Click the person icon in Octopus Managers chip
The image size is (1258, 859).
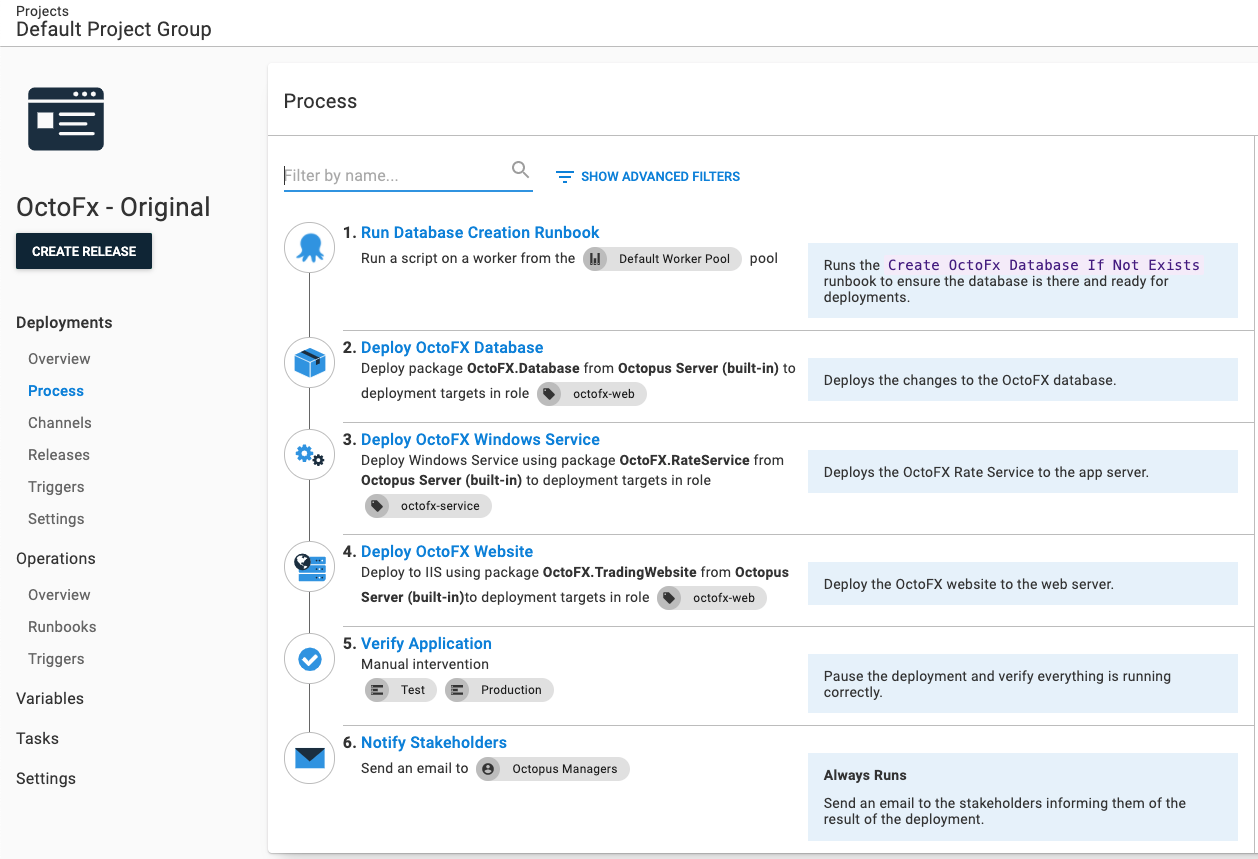click(x=489, y=768)
